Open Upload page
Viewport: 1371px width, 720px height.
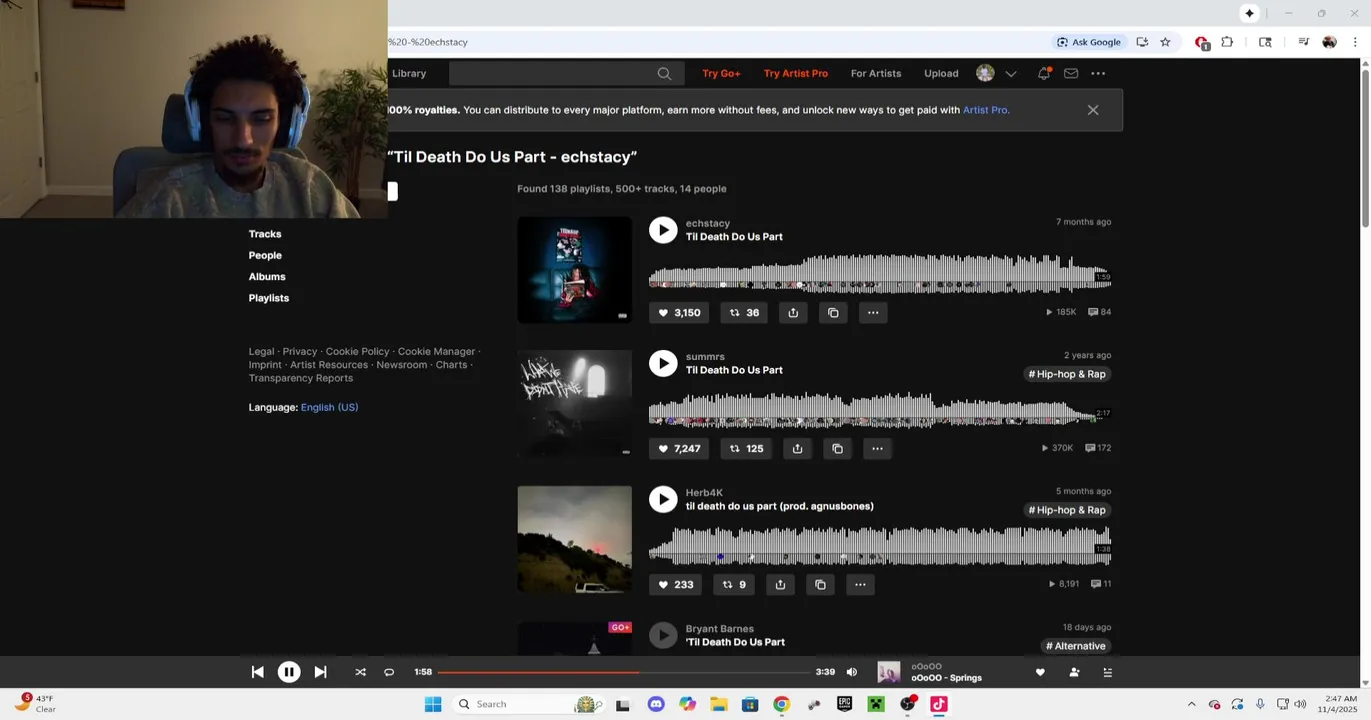pos(941,74)
